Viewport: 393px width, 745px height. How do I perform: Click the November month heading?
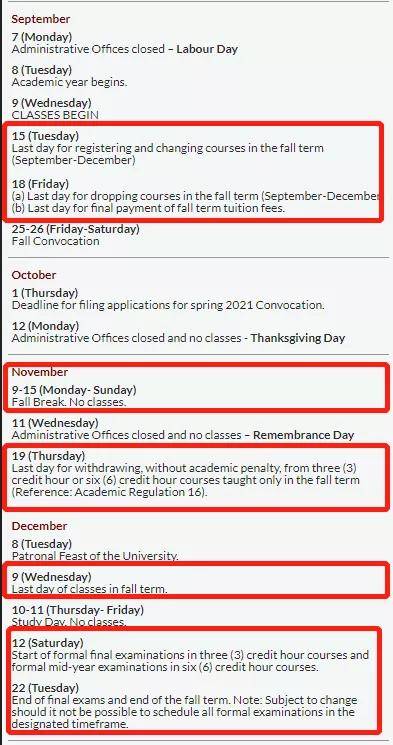click(39, 372)
